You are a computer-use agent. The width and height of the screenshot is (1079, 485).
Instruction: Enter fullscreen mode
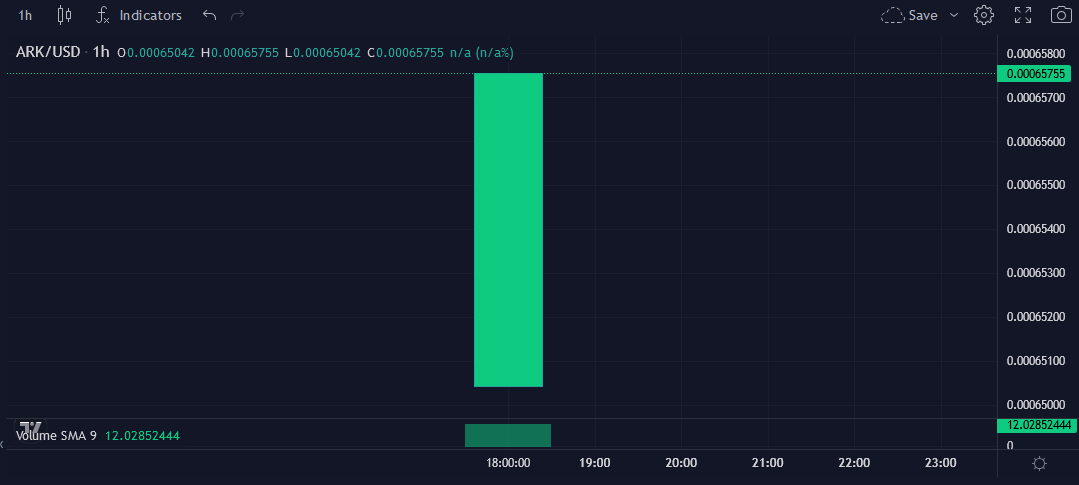click(x=1023, y=15)
